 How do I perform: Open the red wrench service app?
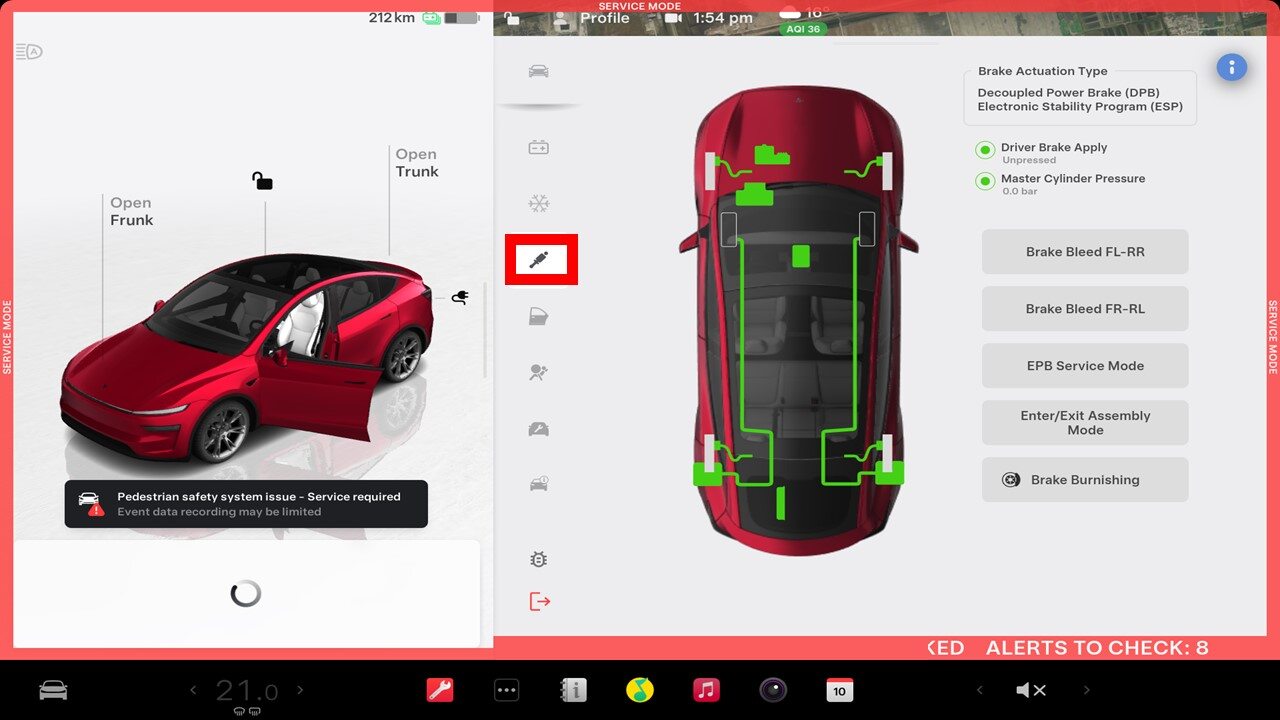440,690
